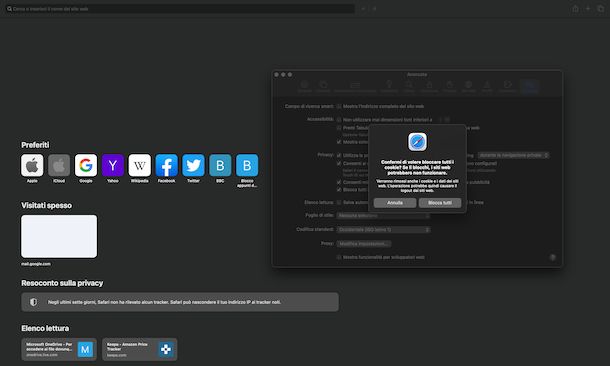The image size is (610, 366).
Task: Open the Blocco appunti favorite shortcut
Action: click(247, 165)
